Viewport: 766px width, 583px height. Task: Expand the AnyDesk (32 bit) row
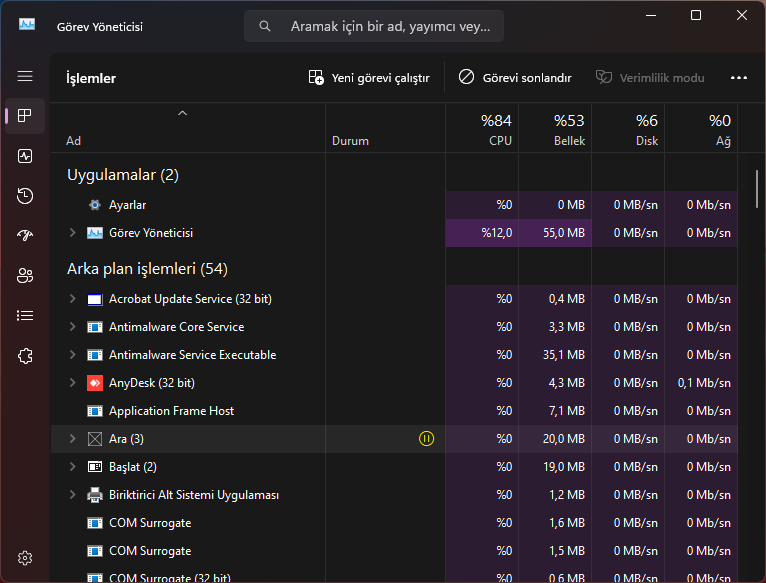72,383
